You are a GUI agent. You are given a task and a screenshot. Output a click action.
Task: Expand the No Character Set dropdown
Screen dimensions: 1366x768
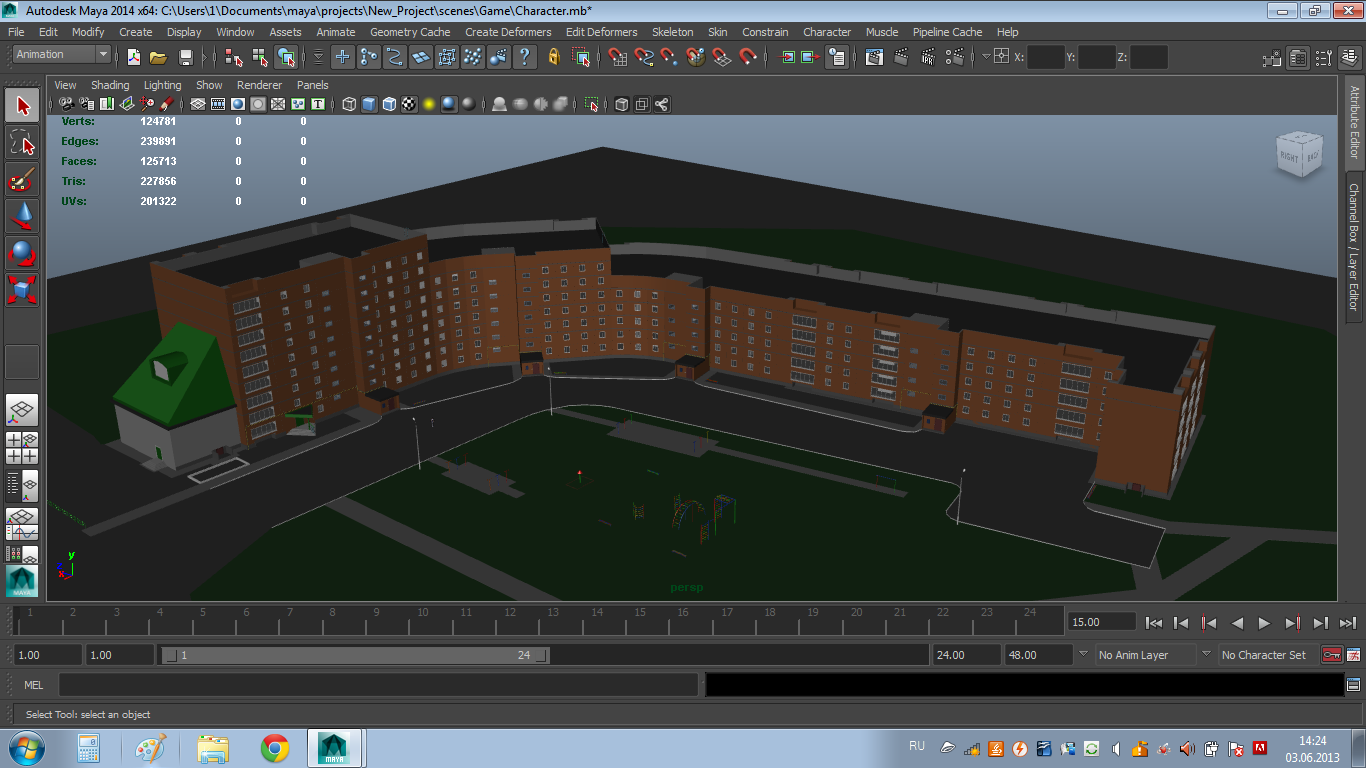(x=1264, y=655)
